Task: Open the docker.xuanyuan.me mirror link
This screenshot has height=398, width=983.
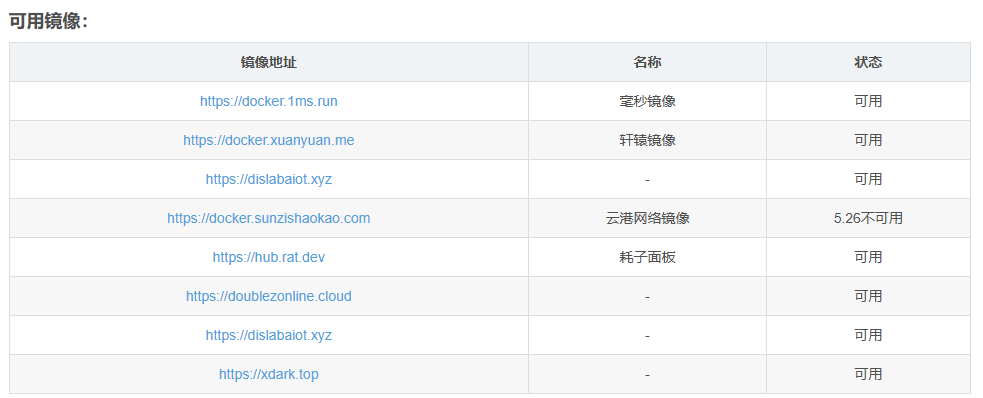Action: [x=268, y=140]
